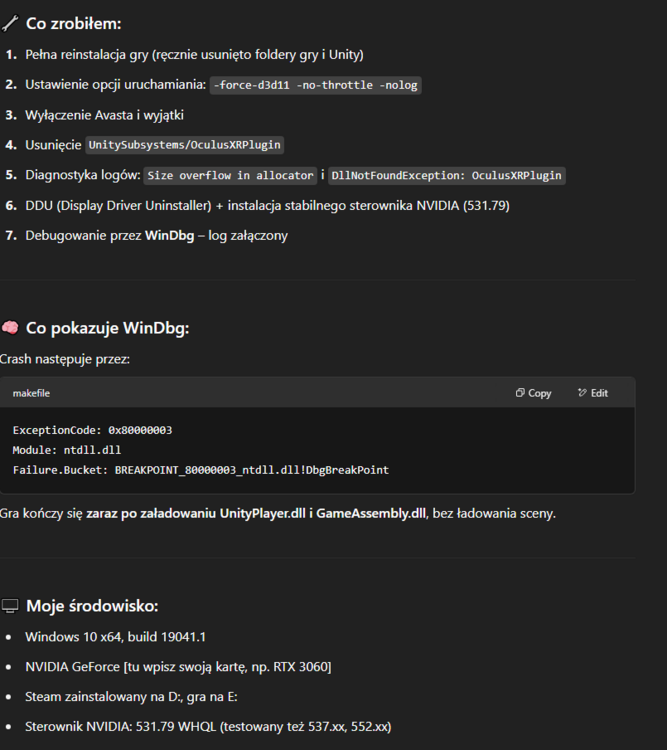Click inline code 'DllNotFoundException: OculusXRPlugin'
This screenshot has width=667, height=750.
pos(446,176)
